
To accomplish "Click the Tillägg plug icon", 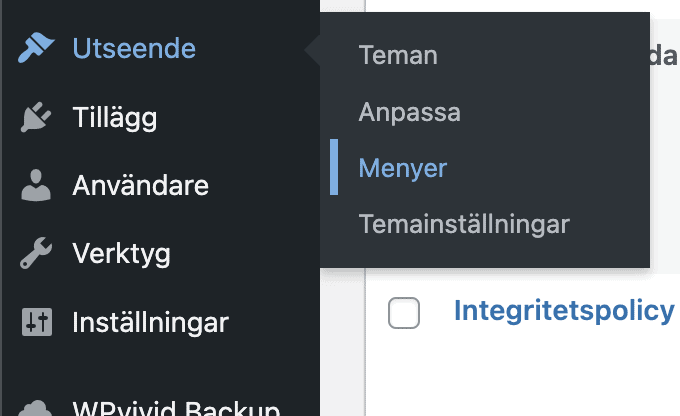I will pos(36,117).
